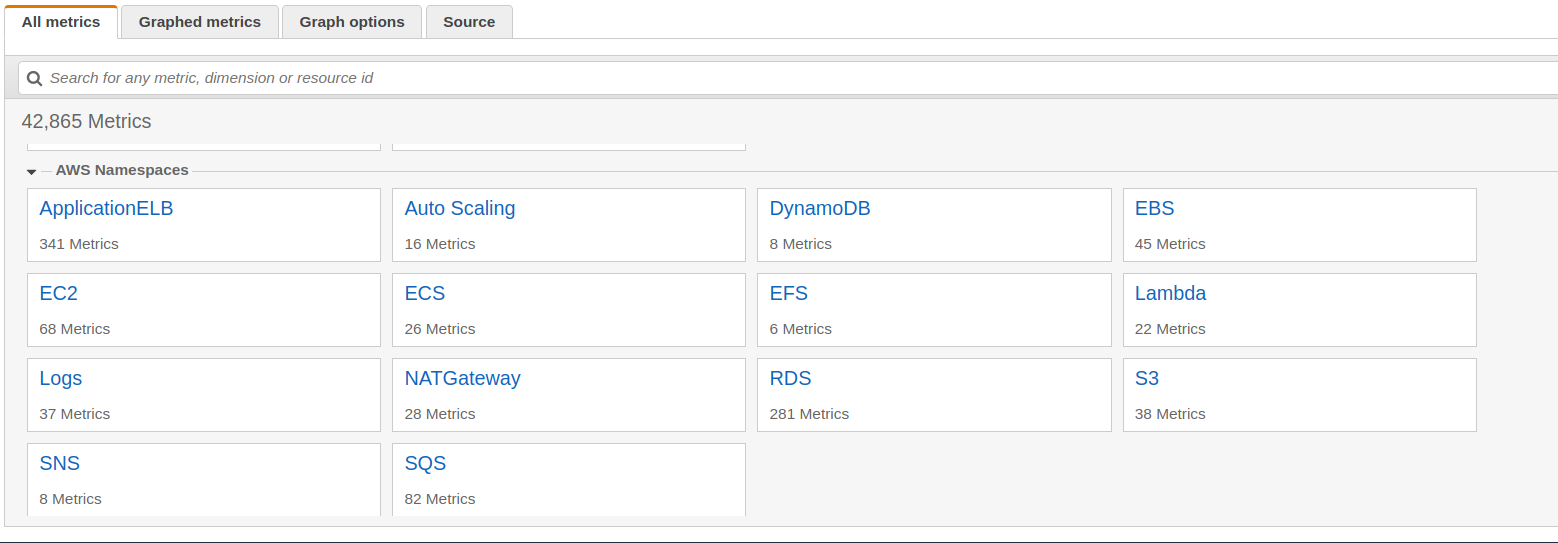The image size is (1558, 543).
Task: Switch to the Source tab
Action: pos(469,22)
